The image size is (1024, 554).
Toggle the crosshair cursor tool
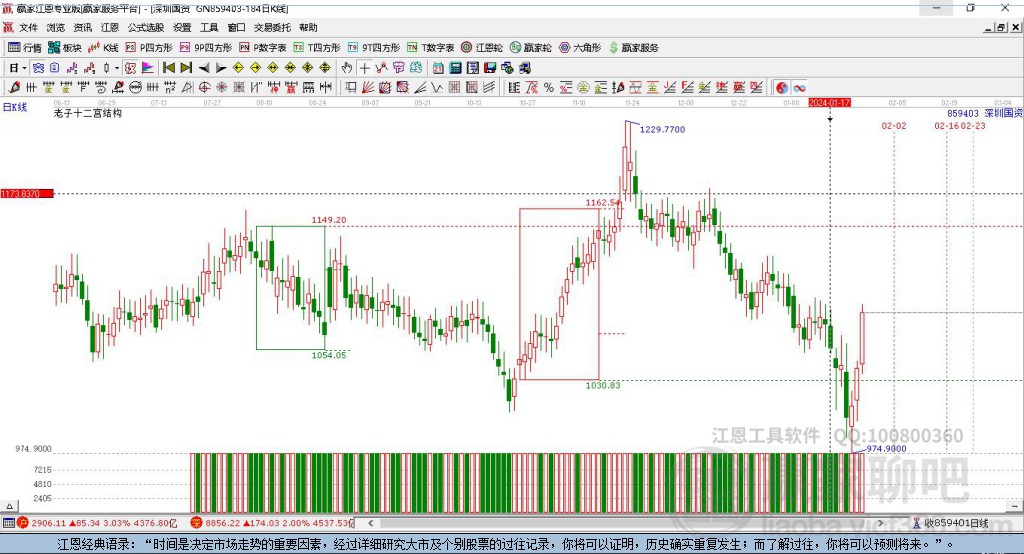pos(365,68)
